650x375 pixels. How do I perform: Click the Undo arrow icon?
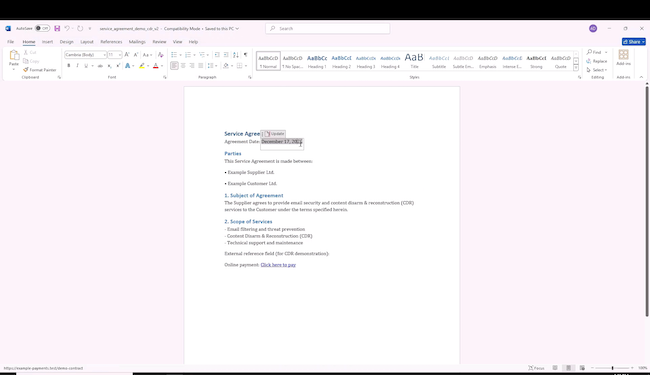(x=67, y=29)
